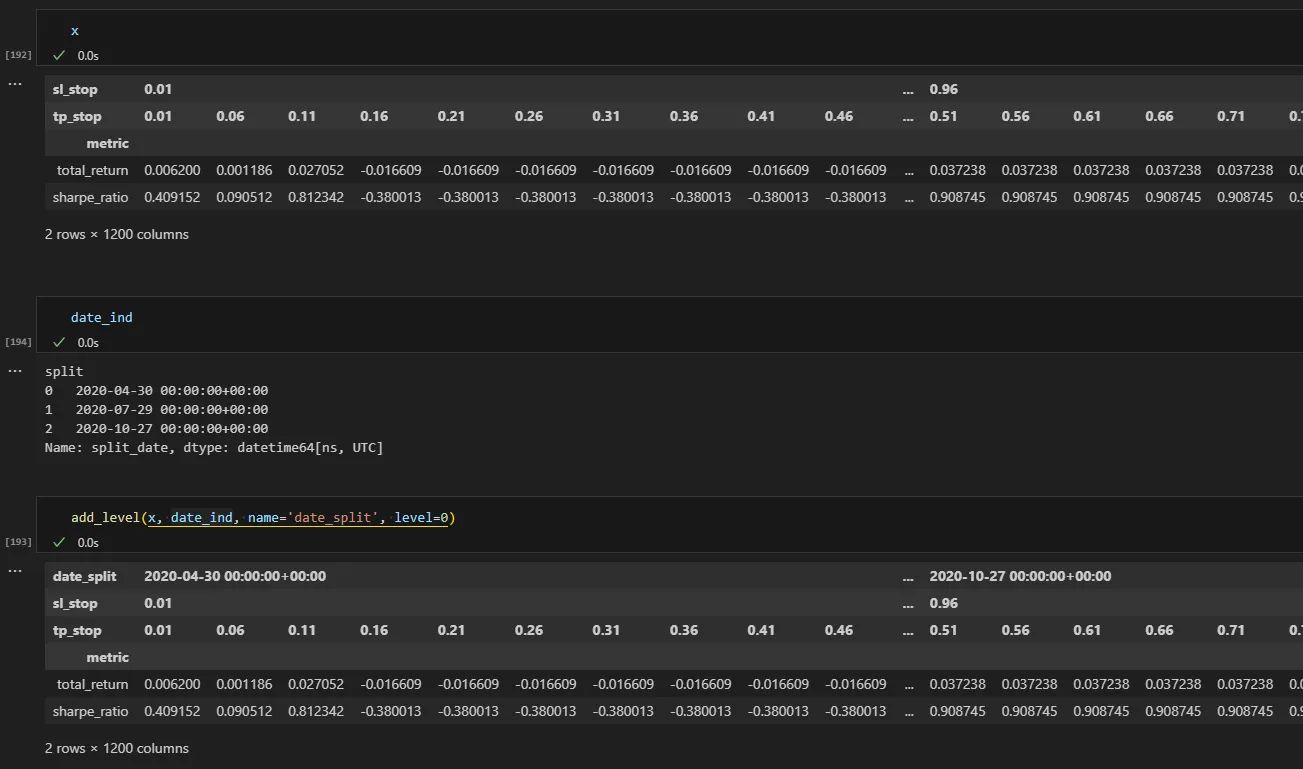Click 0.006200 value in x output table
1303x769 pixels.
[172, 171]
